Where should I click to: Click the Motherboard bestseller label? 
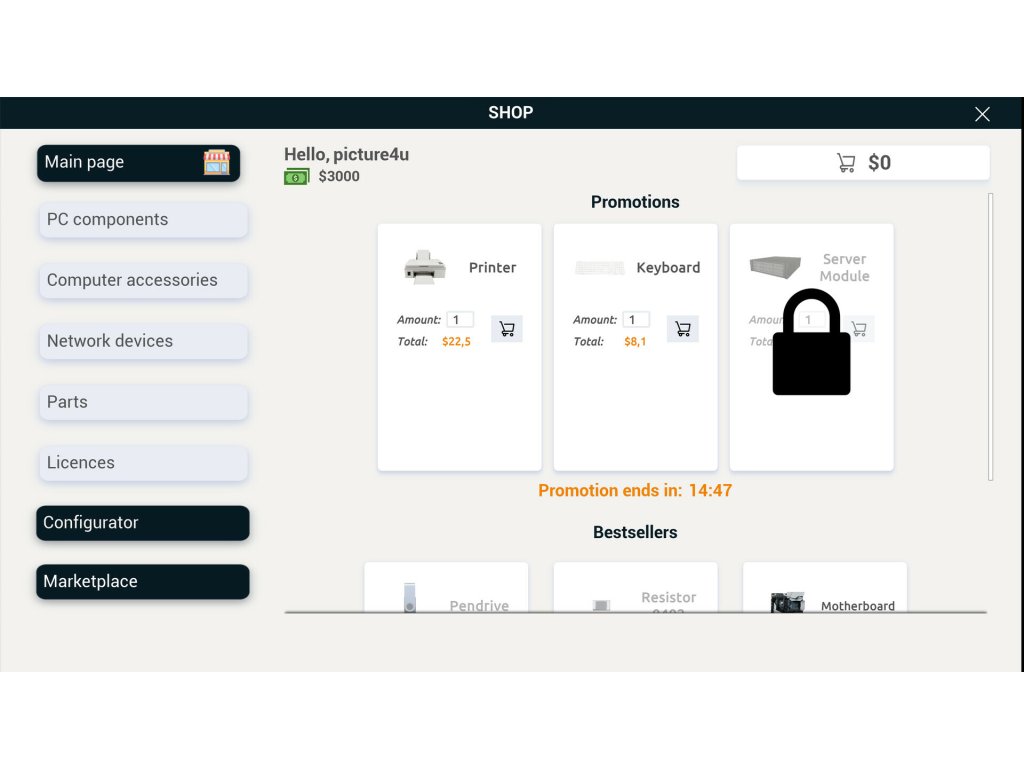(x=858, y=606)
